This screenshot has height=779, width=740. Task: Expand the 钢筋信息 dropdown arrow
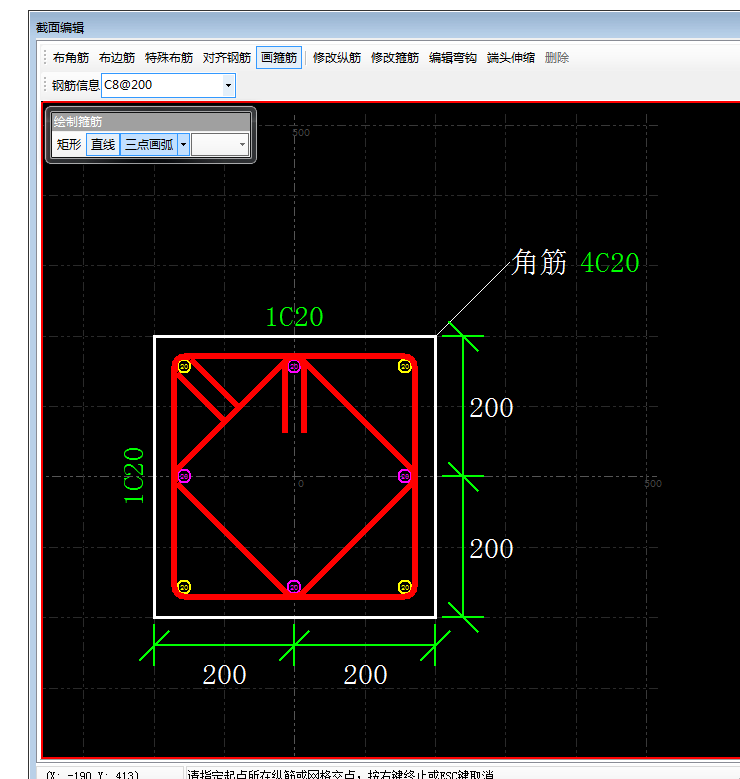[x=228, y=85]
